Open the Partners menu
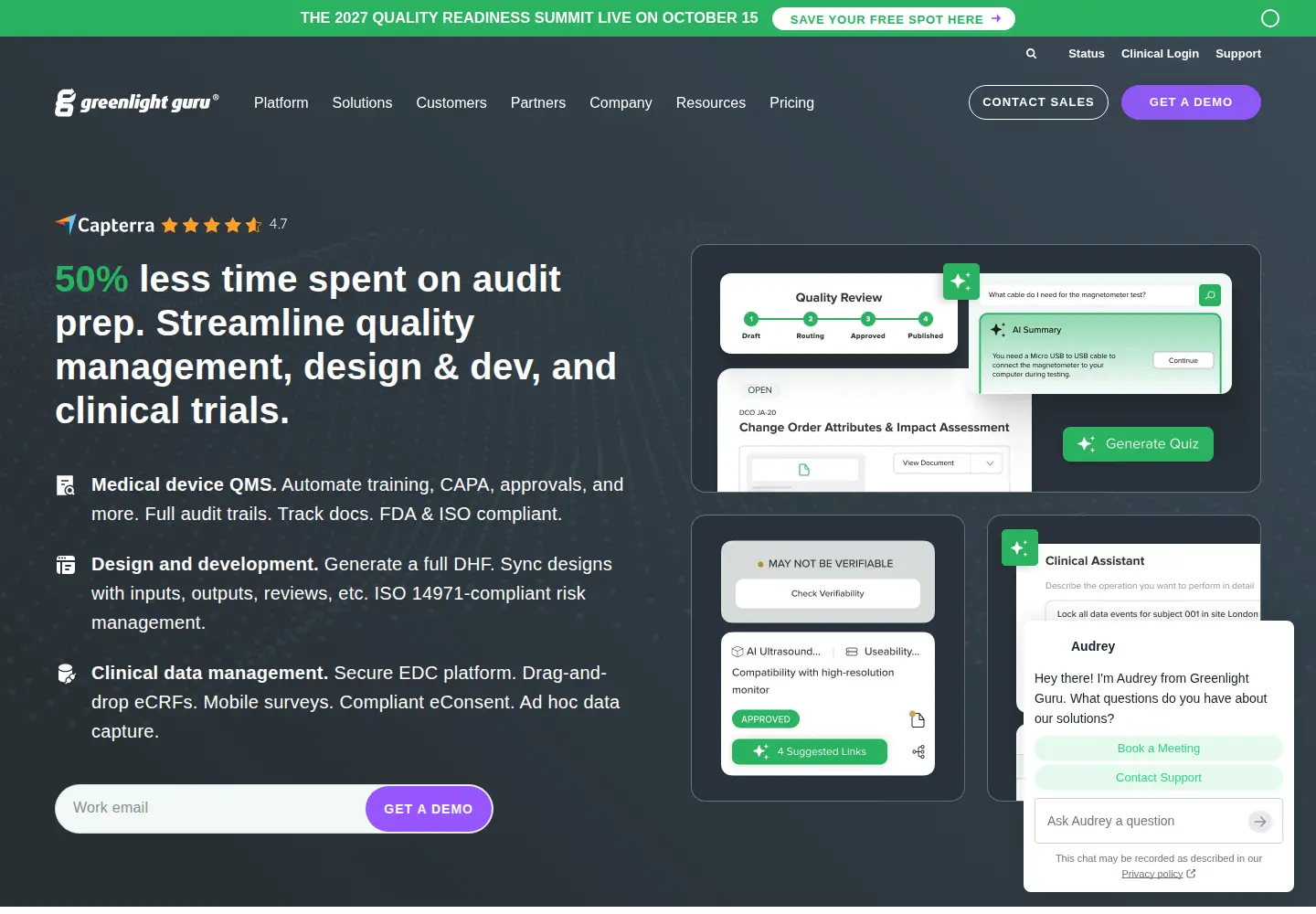Viewport: 1316px width, 914px height. pyautogui.click(x=538, y=103)
